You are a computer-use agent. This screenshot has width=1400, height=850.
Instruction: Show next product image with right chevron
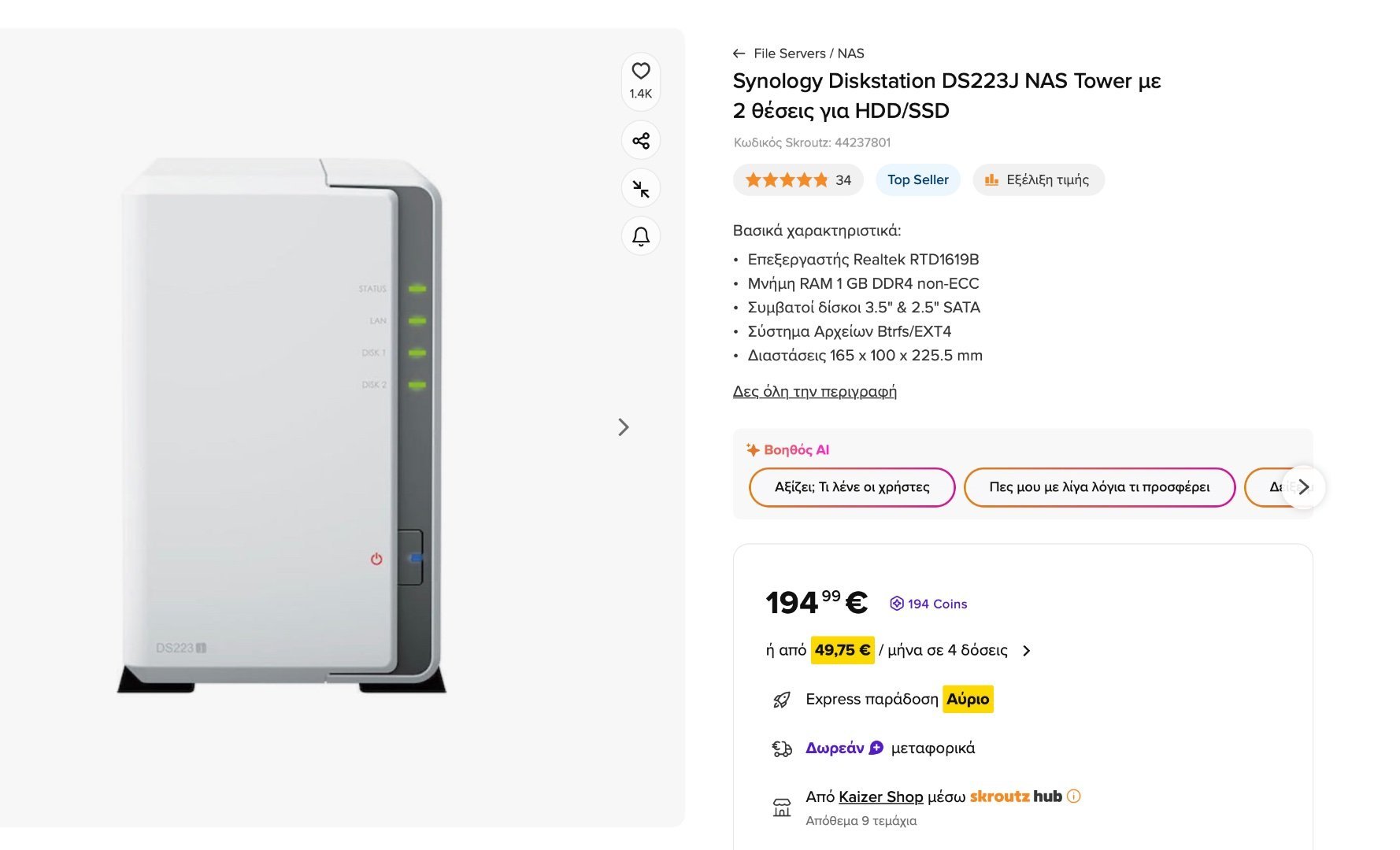click(x=624, y=427)
